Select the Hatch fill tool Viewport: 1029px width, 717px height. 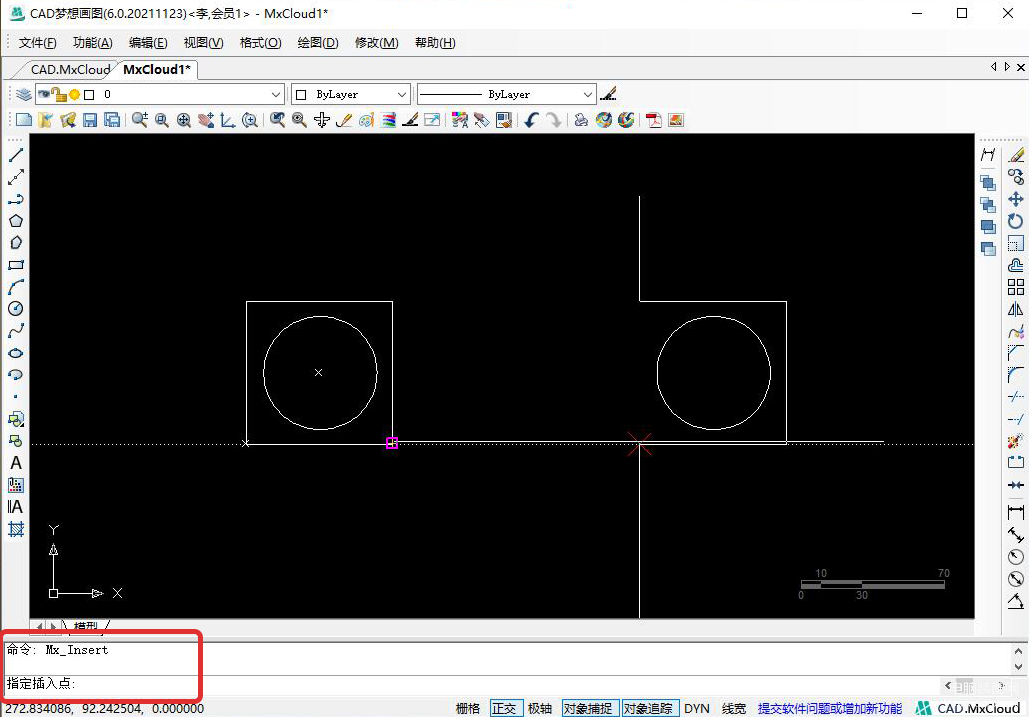16,529
